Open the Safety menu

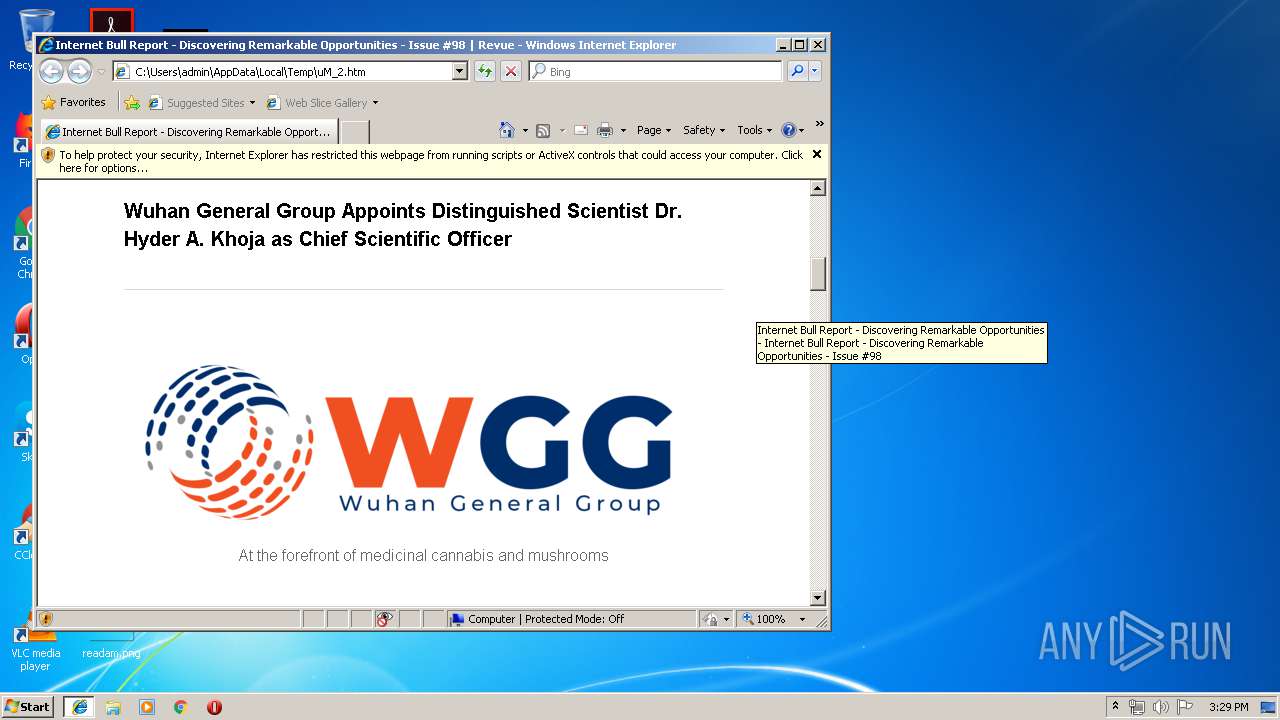704,130
